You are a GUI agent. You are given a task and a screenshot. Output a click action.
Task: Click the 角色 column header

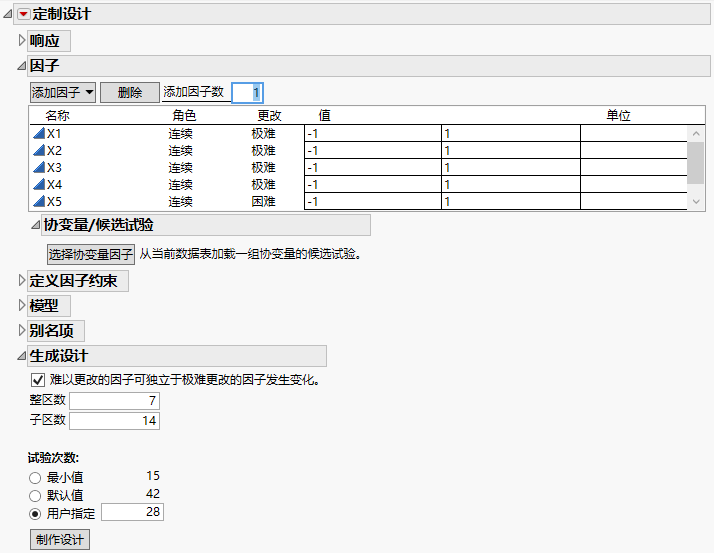point(184,116)
